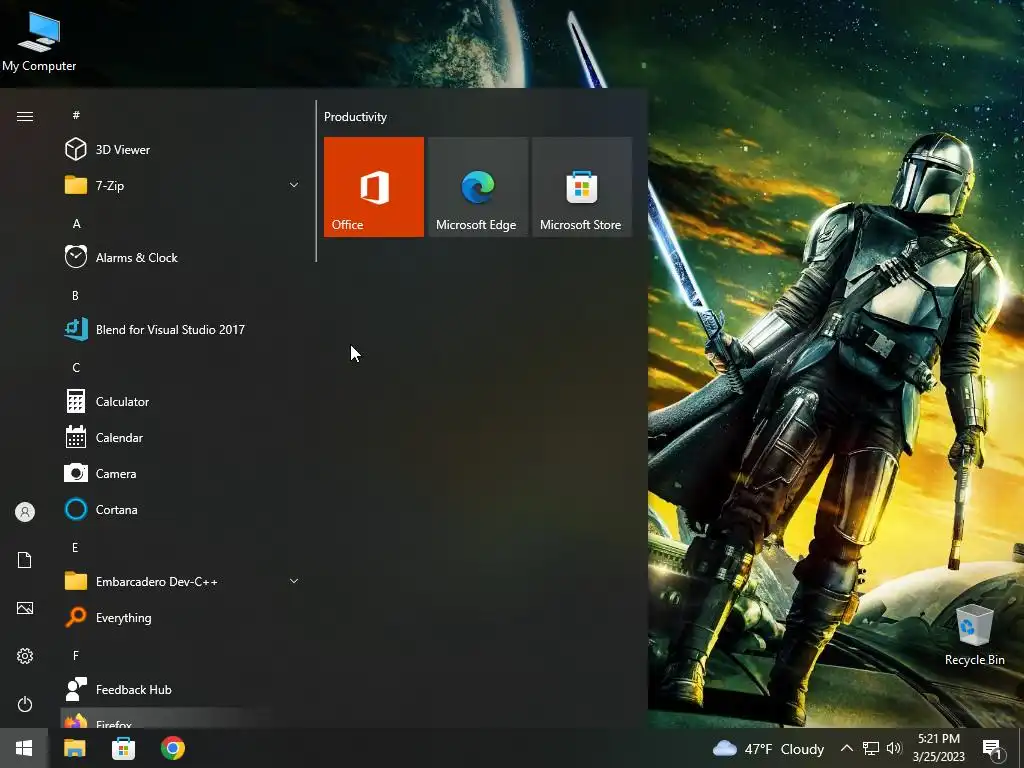1024x768 pixels.
Task: Open Blend for Visual Studio 2017
Action: click(182, 330)
